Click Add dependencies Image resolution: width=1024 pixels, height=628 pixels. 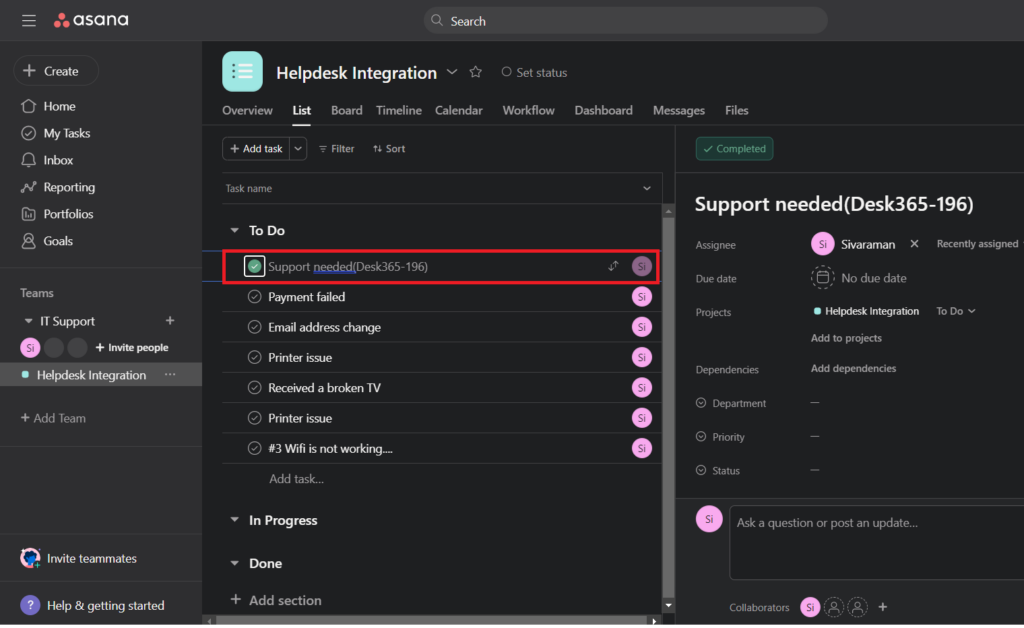853,369
